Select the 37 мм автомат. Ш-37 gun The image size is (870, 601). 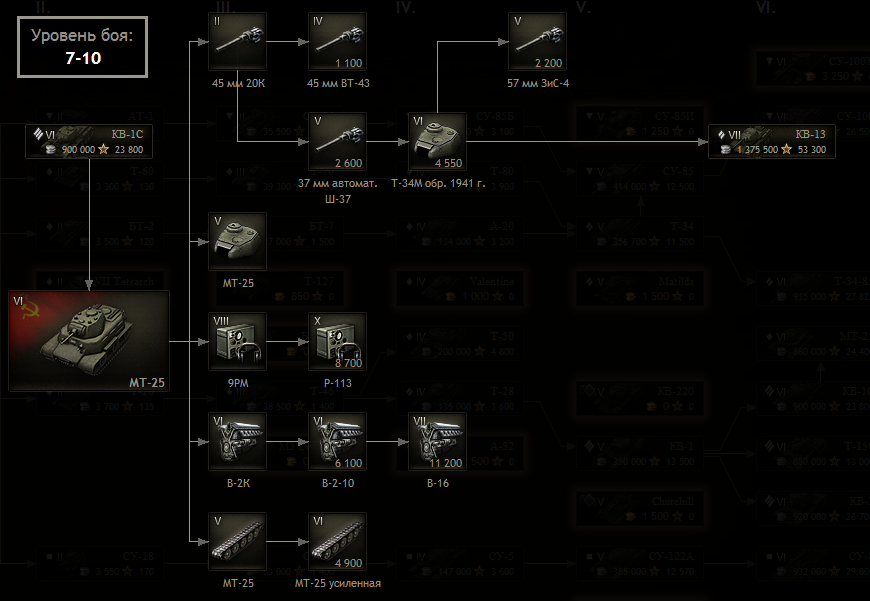point(337,142)
